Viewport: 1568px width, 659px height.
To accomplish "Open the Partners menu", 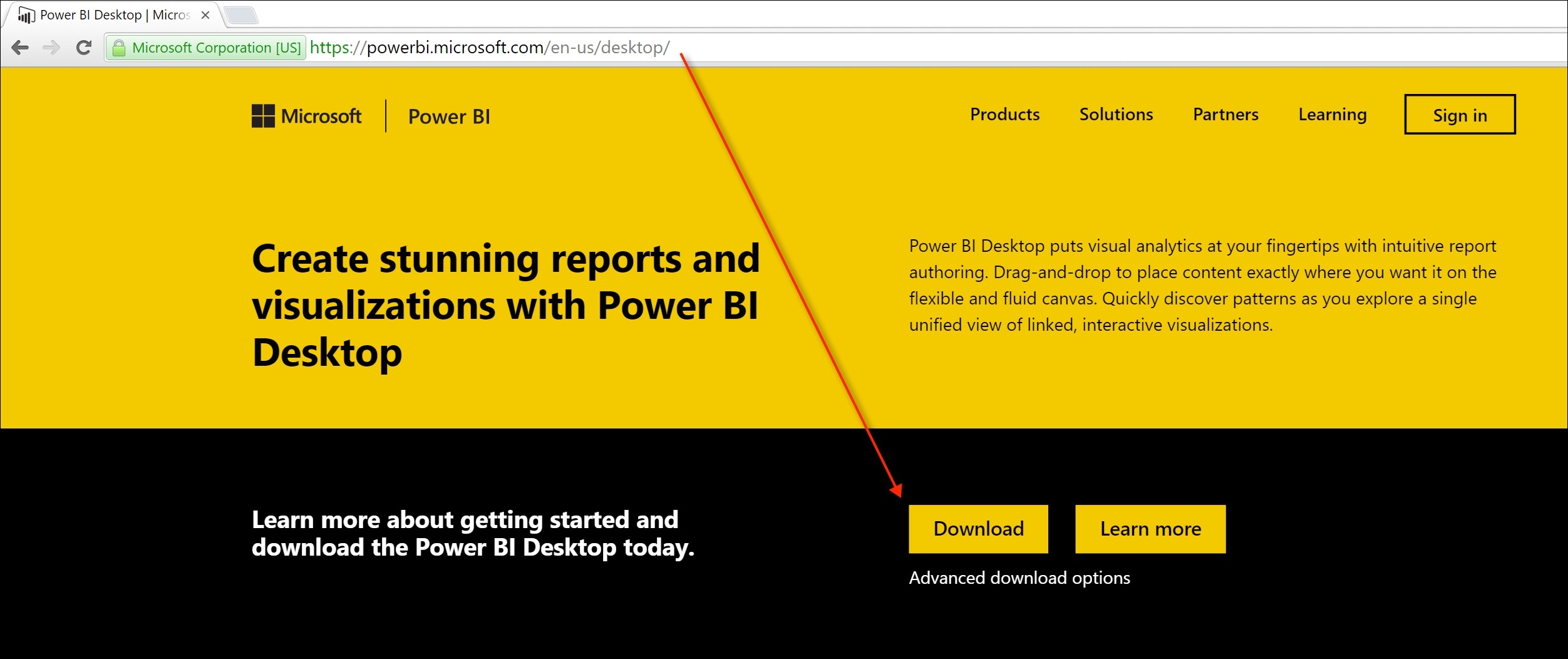I will 1225,115.
